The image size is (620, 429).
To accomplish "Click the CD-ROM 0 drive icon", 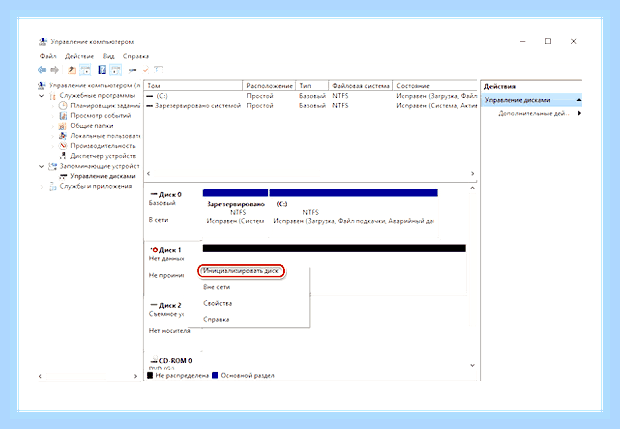I will [x=154, y=361].
